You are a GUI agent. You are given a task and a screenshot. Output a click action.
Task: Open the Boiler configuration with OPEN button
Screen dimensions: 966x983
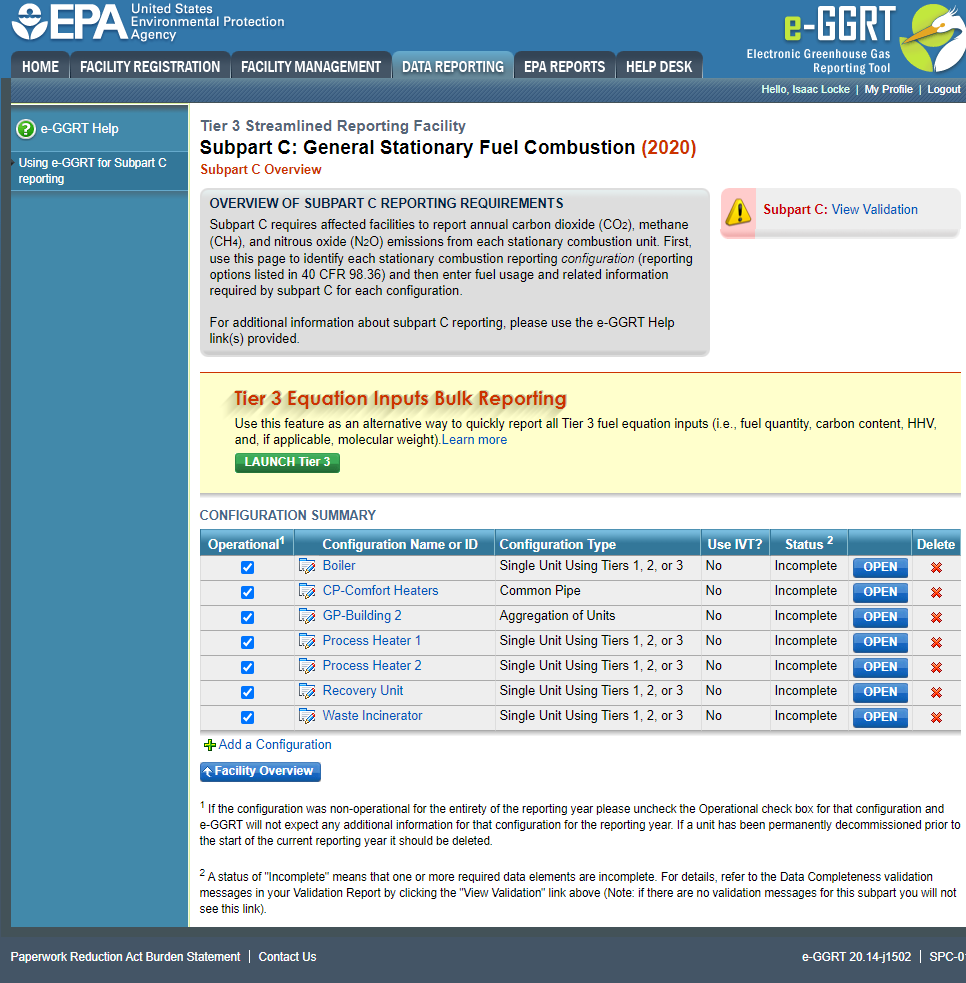(x=880, y=567)
